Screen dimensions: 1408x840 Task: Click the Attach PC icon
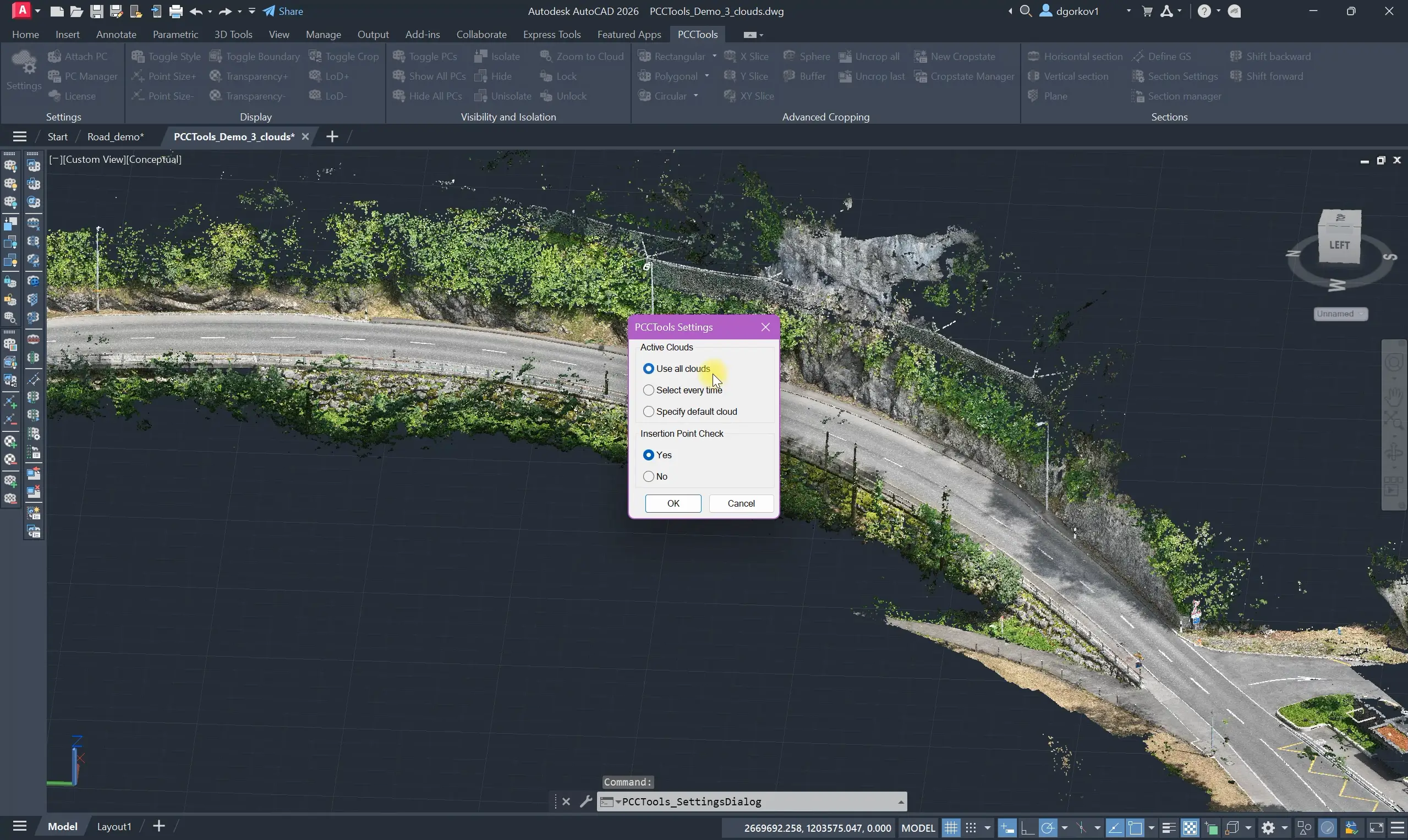[x=55, y=56]
